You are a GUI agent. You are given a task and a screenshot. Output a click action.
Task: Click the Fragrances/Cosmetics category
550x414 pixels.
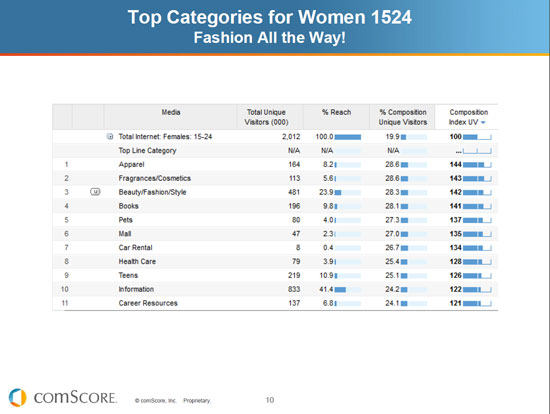coord(155,178)
